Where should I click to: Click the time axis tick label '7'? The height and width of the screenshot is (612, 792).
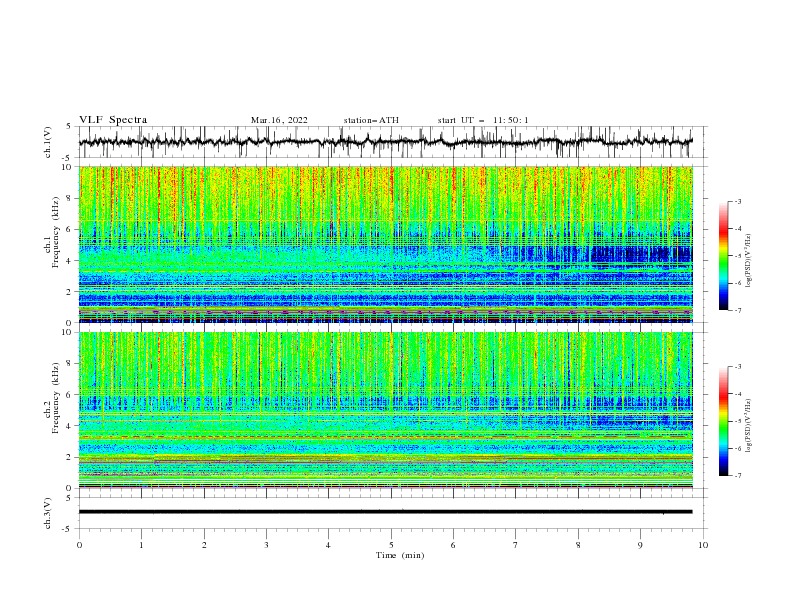(x=516, y=545)
